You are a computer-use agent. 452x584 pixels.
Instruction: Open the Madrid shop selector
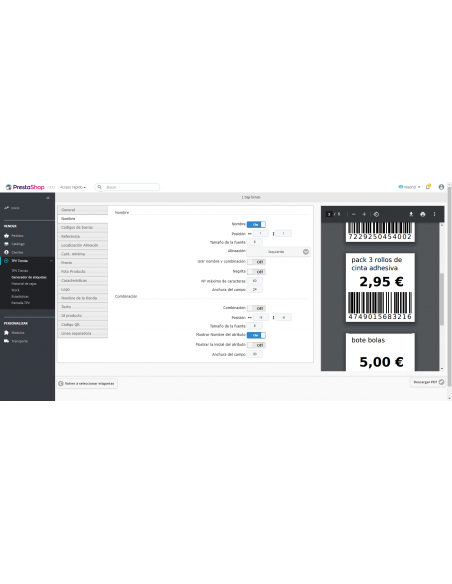point(409,187)
